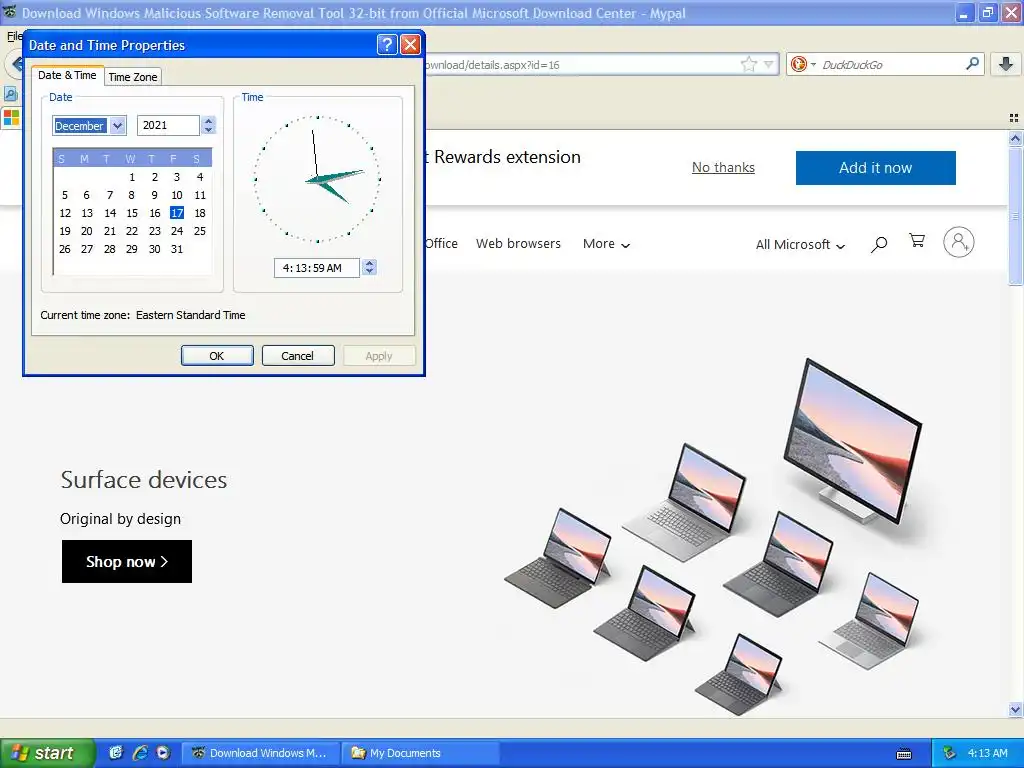
Task: Select December 17 on the calendar
Action: (x=177, y=213)
